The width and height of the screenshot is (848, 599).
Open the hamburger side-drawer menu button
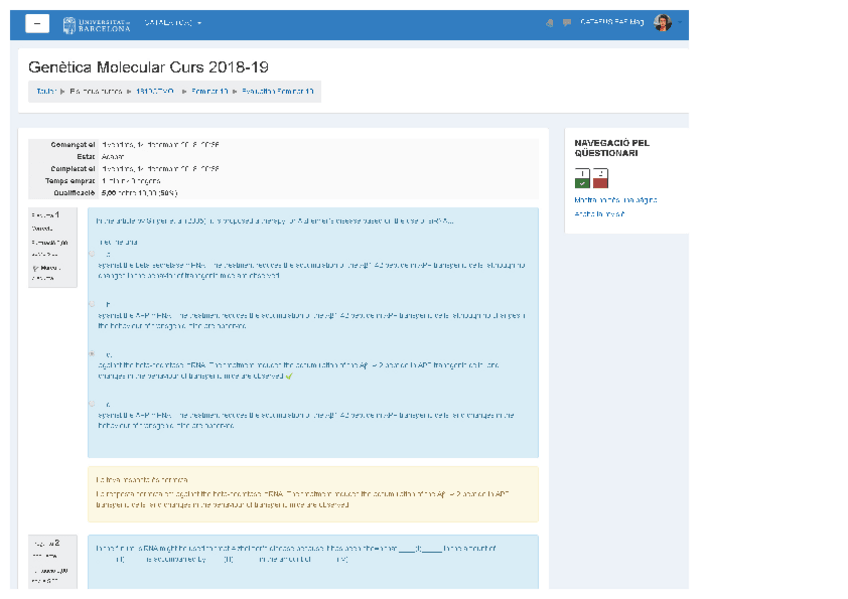click(x=37, y=24)
